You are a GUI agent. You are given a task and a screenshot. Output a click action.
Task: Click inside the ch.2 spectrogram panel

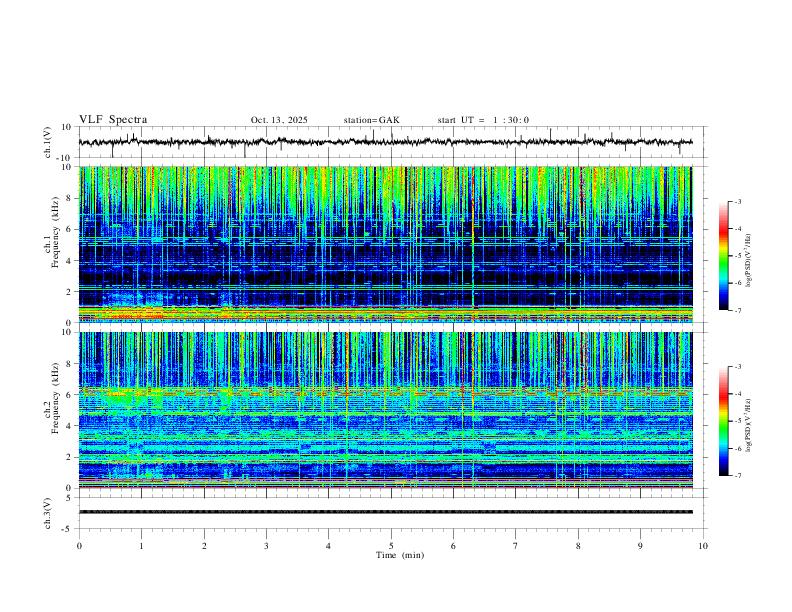(x=385, y=410)
